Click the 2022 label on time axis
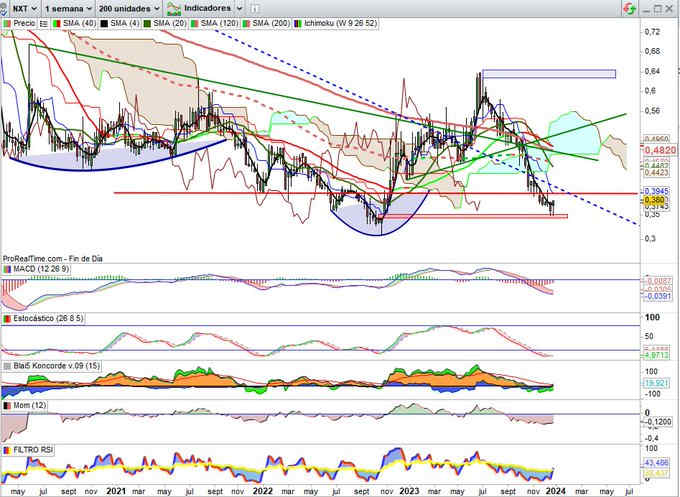The height and width of the screenshot is (497, 680). (x=263, y=491)
